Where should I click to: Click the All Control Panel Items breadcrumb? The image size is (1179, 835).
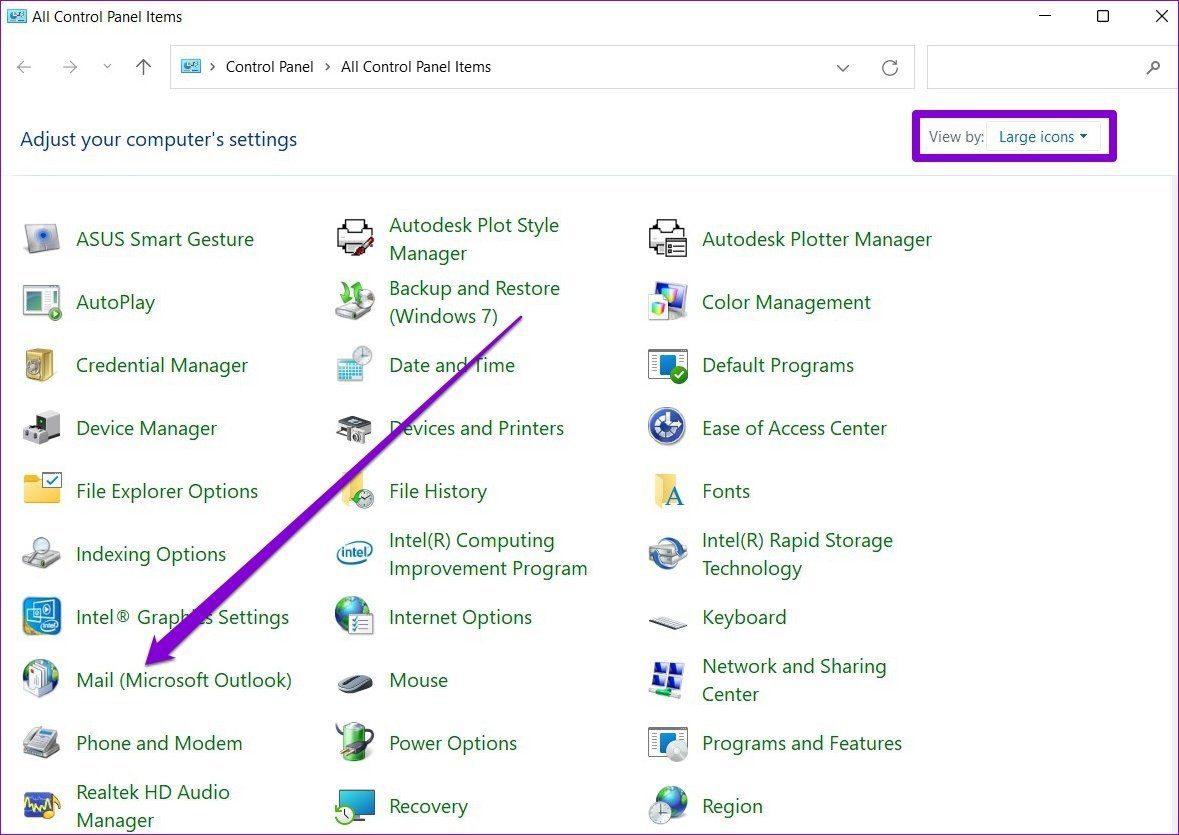(x=416, y=67)
